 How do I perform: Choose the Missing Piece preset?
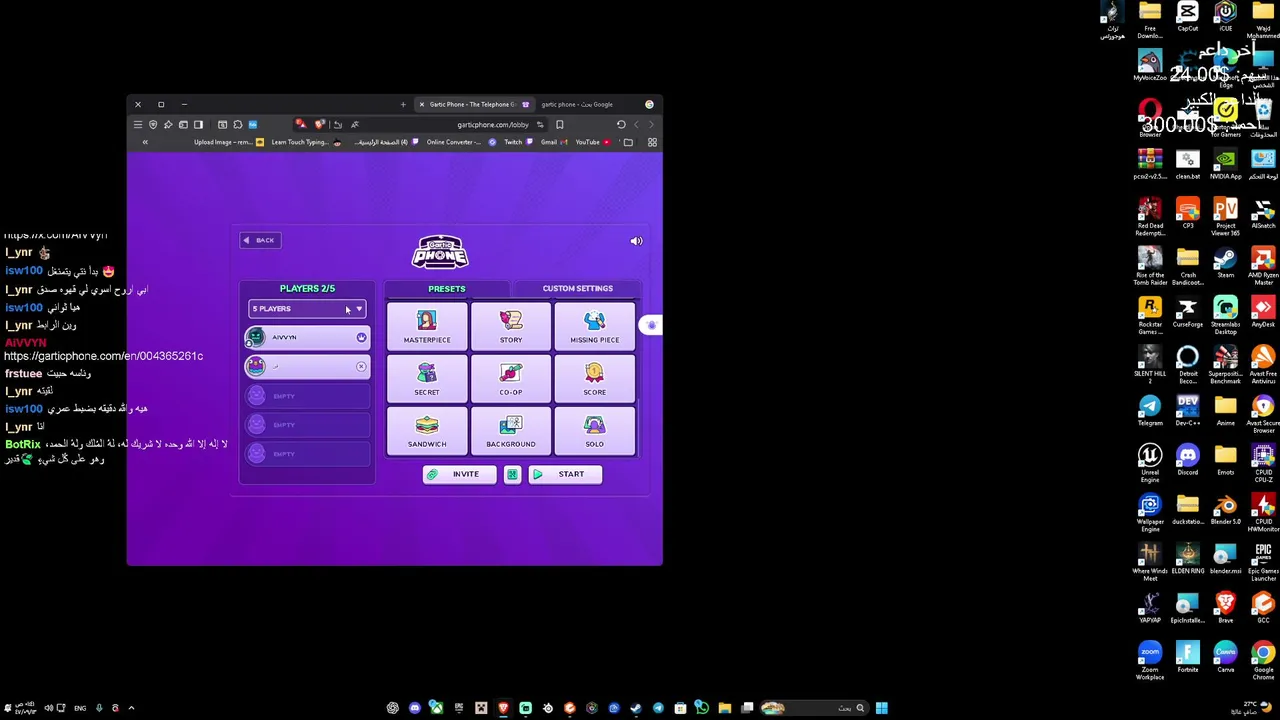click(595, 326)
